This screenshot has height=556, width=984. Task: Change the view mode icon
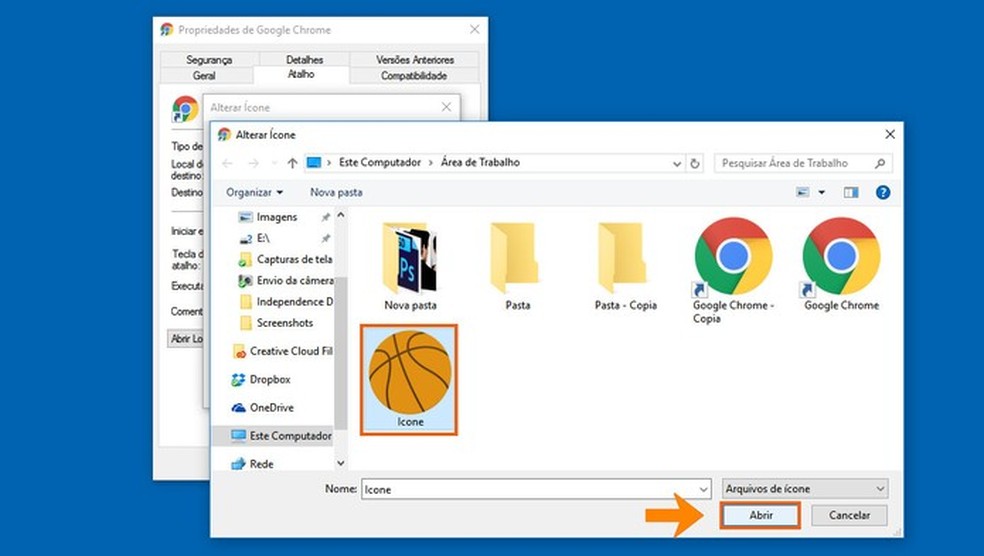point(803,192)
